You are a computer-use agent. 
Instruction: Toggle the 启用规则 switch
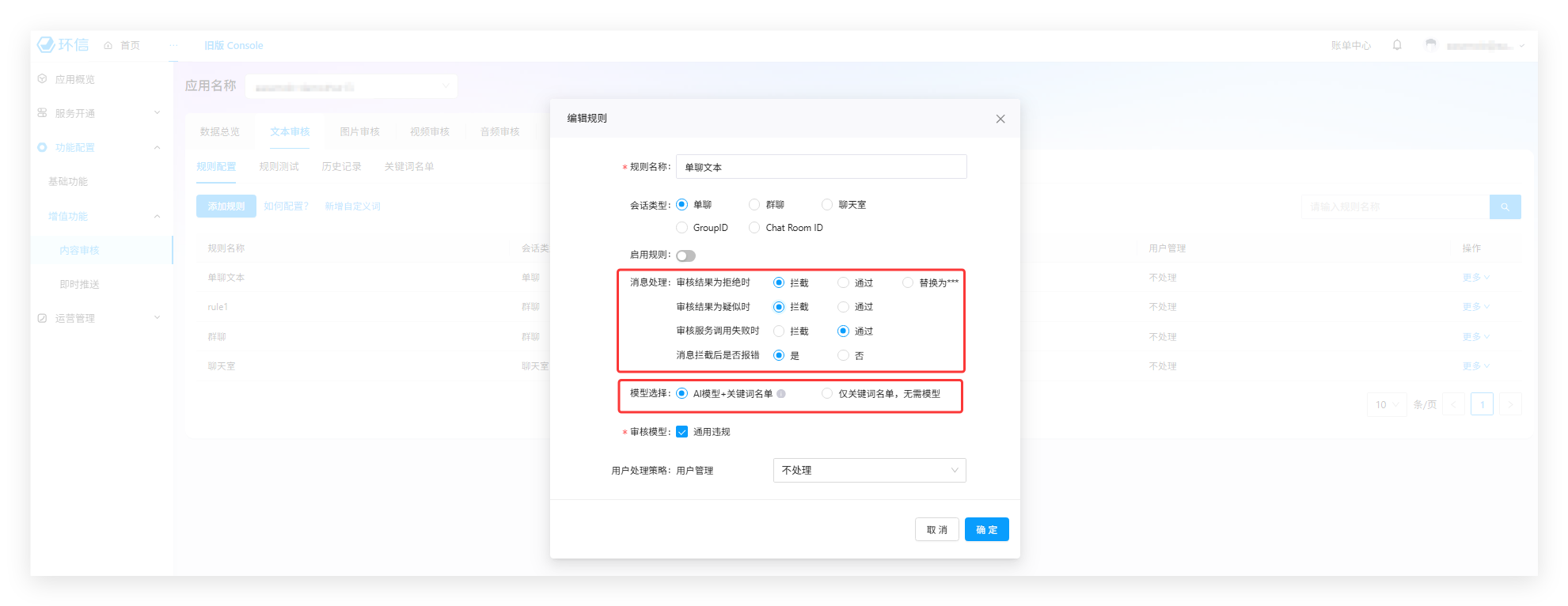point(685,256)
